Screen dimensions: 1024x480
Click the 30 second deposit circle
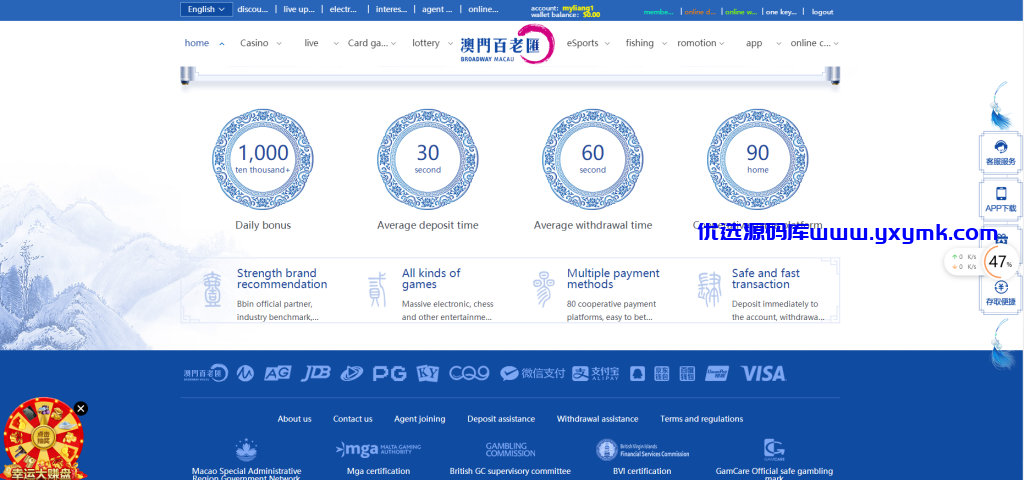(x=428, y=159)
